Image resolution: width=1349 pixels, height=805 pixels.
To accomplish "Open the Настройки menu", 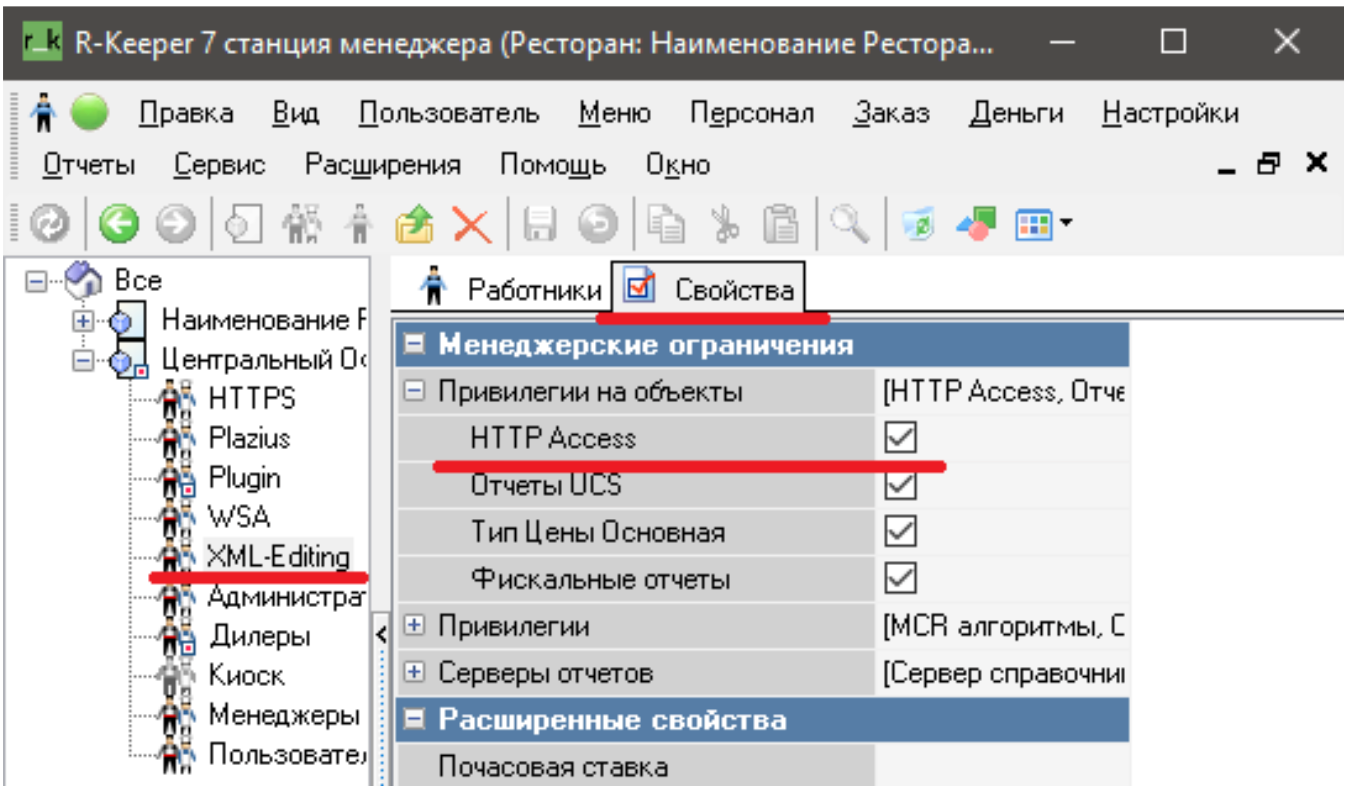I will pyautogui.click(x=1170, y=113).
